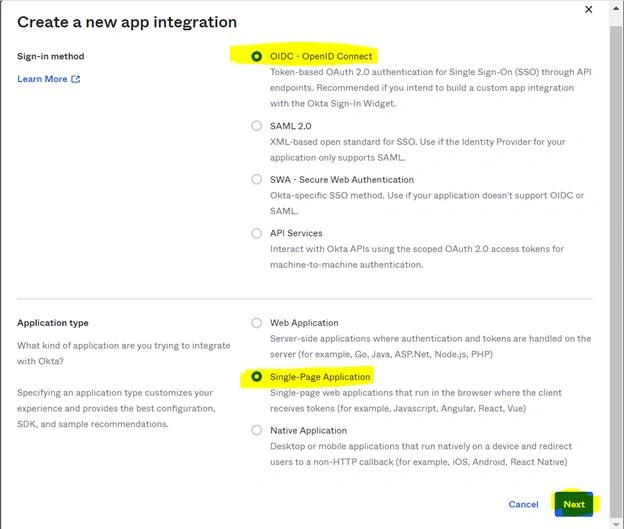
Task: Click the 'Sign-in method' label
Action: pyautogui.click(x=51, y=56)
